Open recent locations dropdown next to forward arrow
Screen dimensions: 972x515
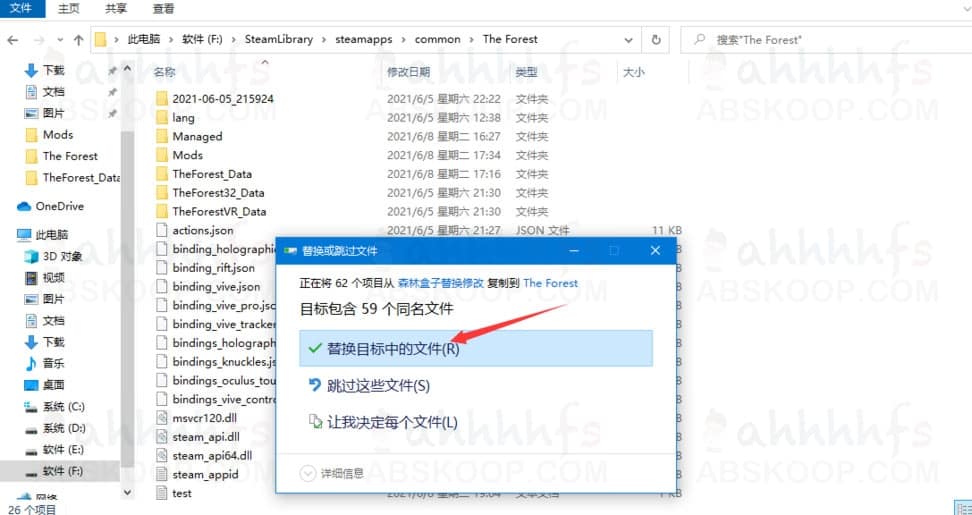60,40
